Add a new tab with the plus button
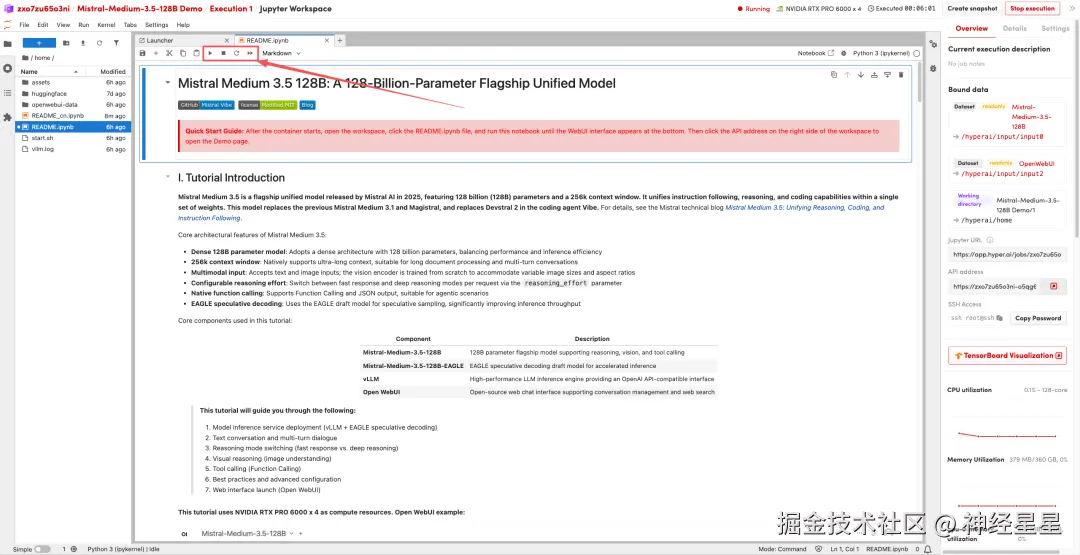 point(340,41)
